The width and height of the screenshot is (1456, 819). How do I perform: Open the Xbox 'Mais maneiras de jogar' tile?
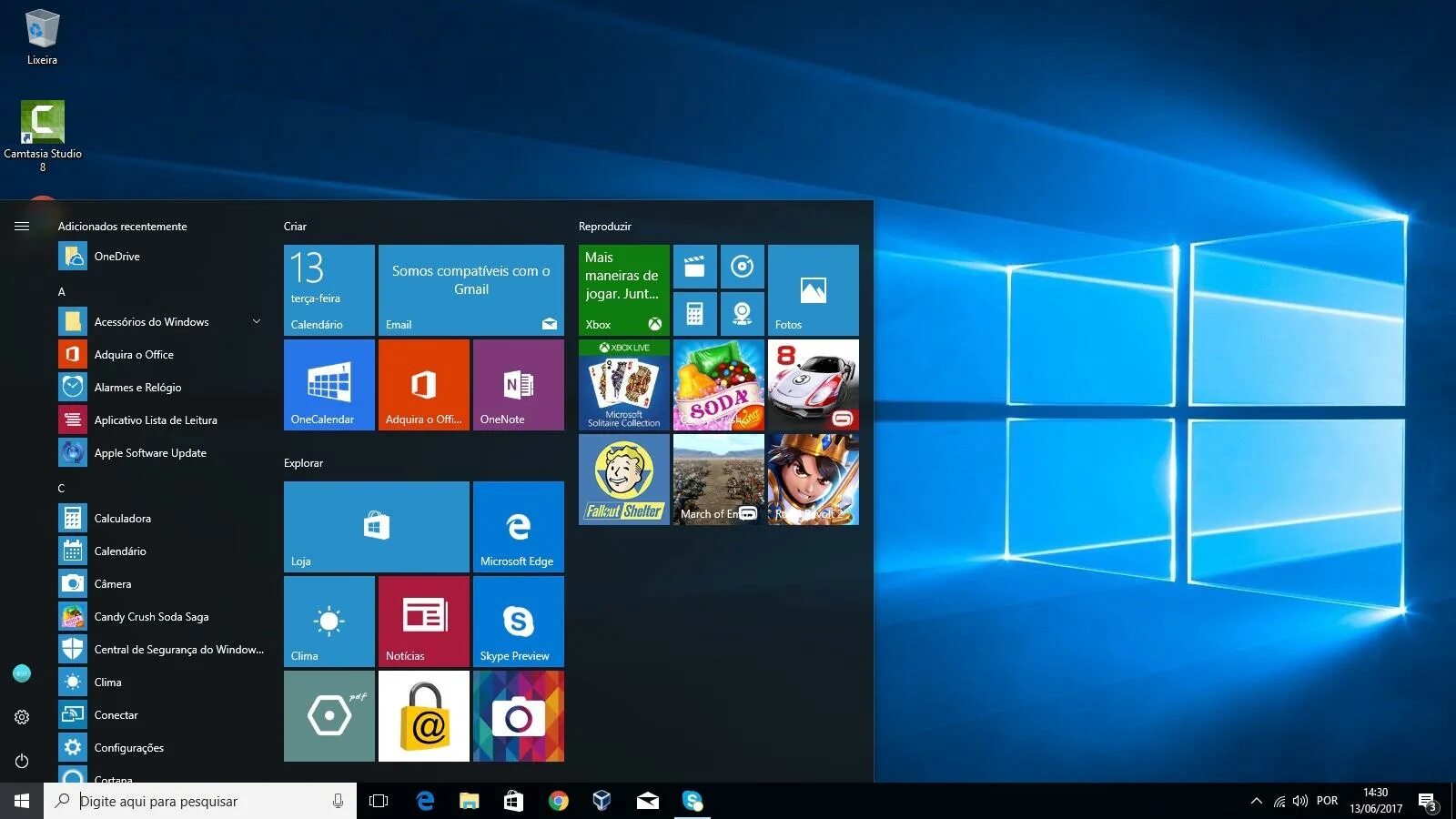(x=623, y=289)
